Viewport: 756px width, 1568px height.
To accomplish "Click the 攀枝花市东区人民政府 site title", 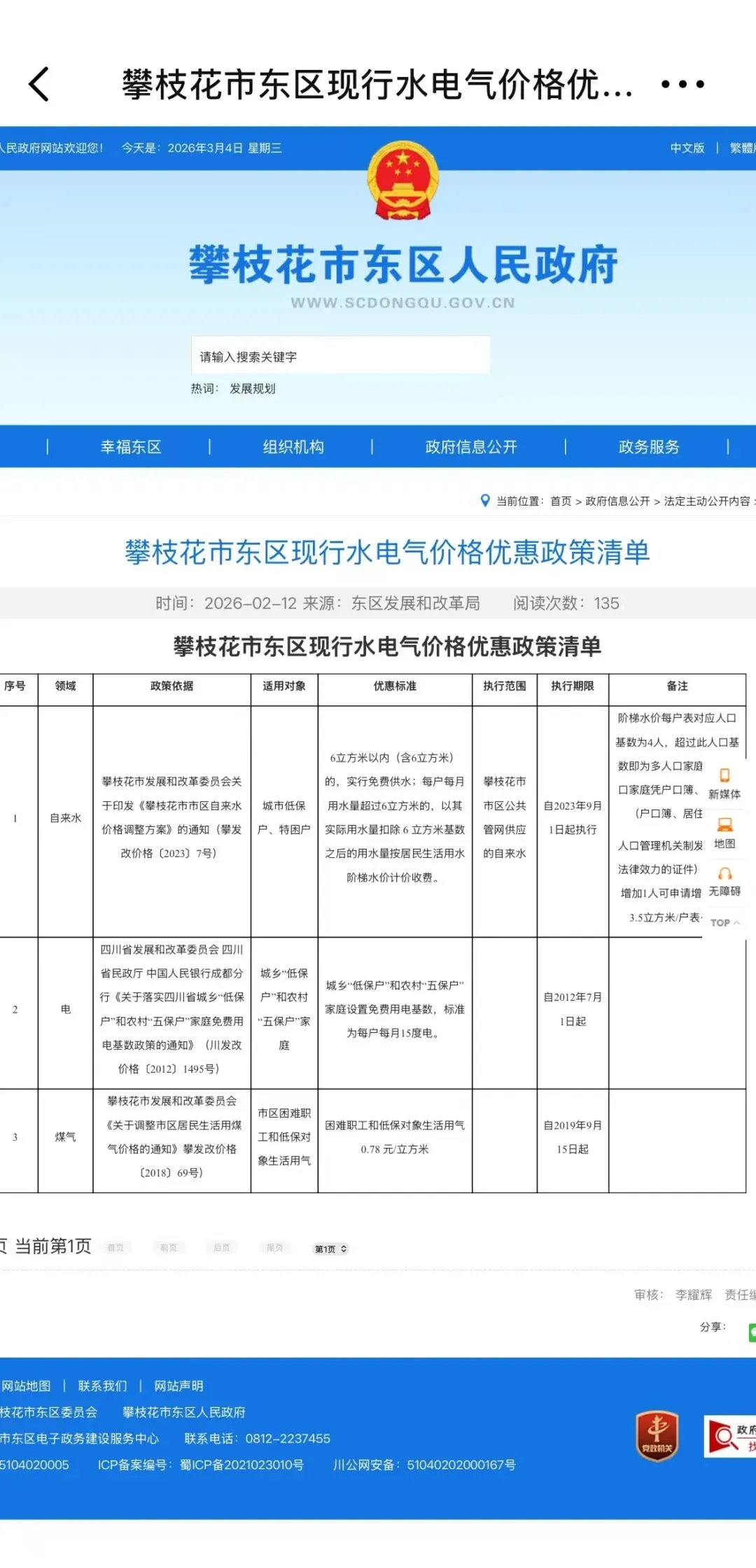I will 403,265.
